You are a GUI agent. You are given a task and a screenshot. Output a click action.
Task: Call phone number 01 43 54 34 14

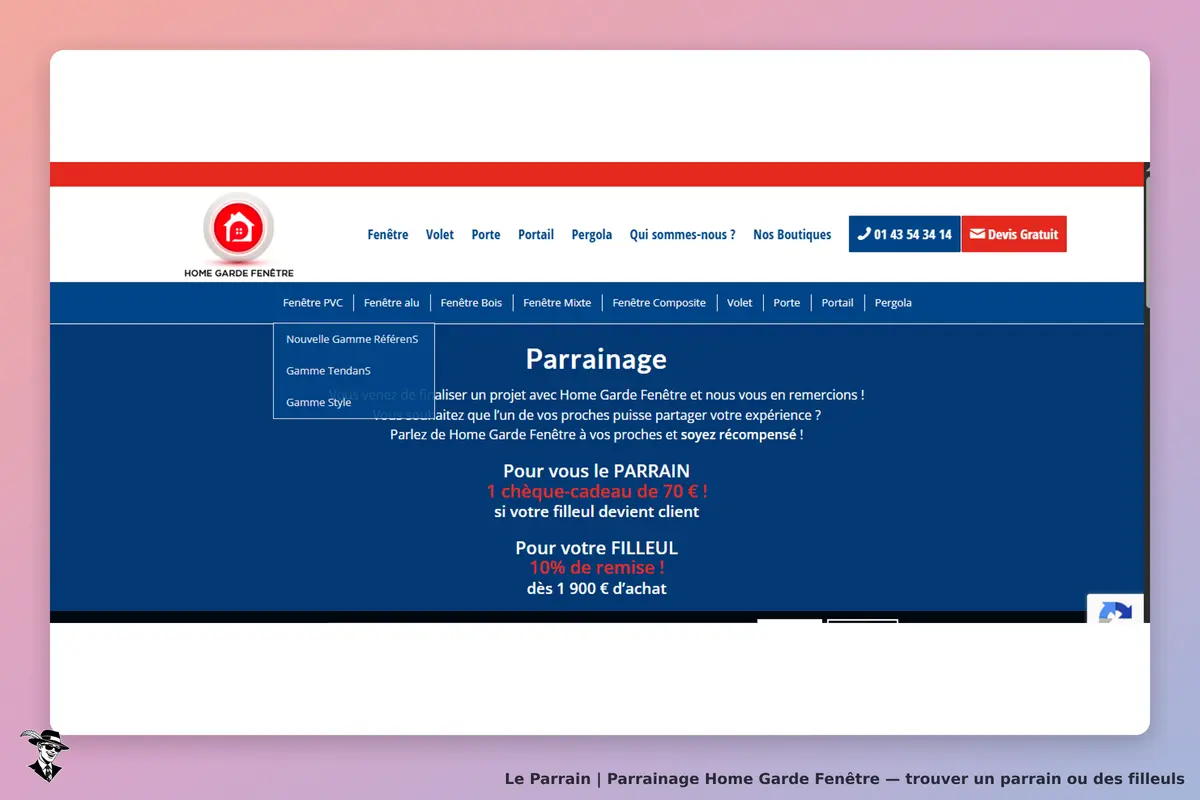pyautogui.click(x=905, y=234)
